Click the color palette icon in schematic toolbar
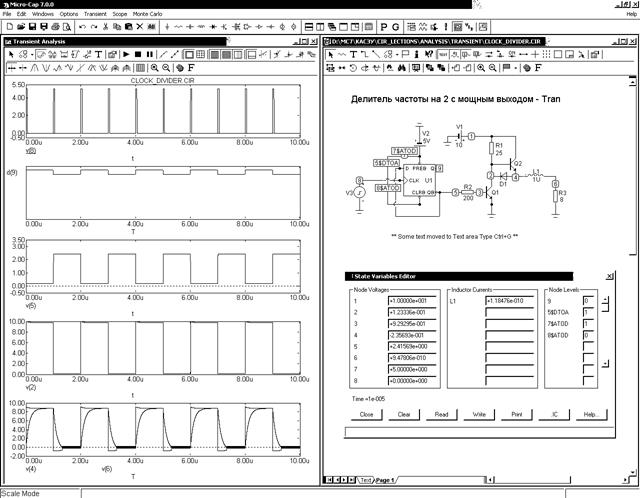640x498 pixels. pos(527,68)
